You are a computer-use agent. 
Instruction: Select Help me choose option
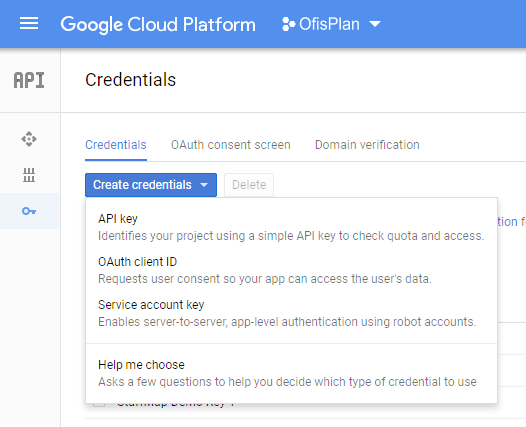pos(291,373)
